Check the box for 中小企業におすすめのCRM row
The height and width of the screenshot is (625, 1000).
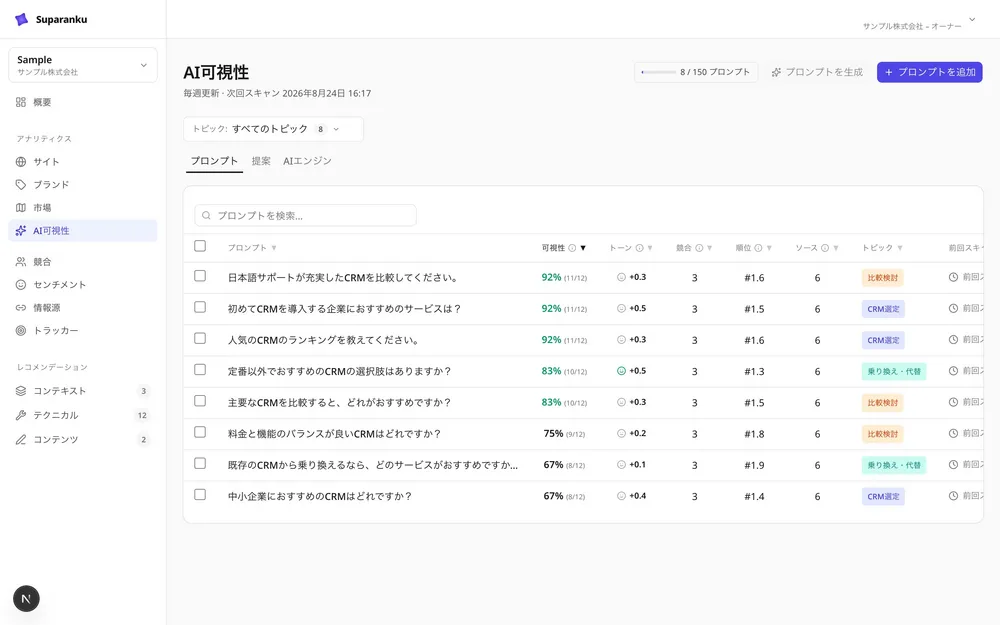(x=200, y=495)
